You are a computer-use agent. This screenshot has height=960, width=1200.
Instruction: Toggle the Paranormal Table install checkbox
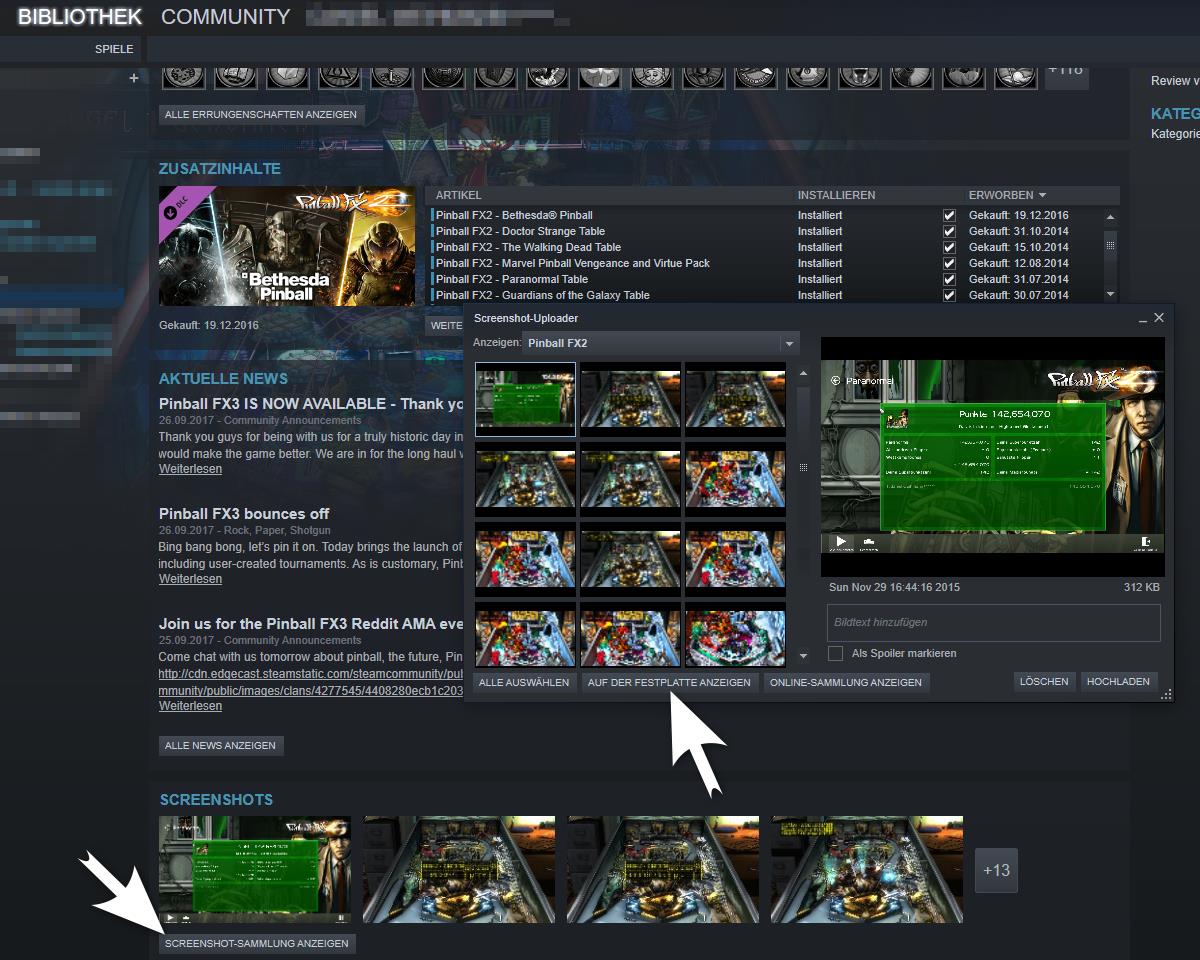point(949,279)
